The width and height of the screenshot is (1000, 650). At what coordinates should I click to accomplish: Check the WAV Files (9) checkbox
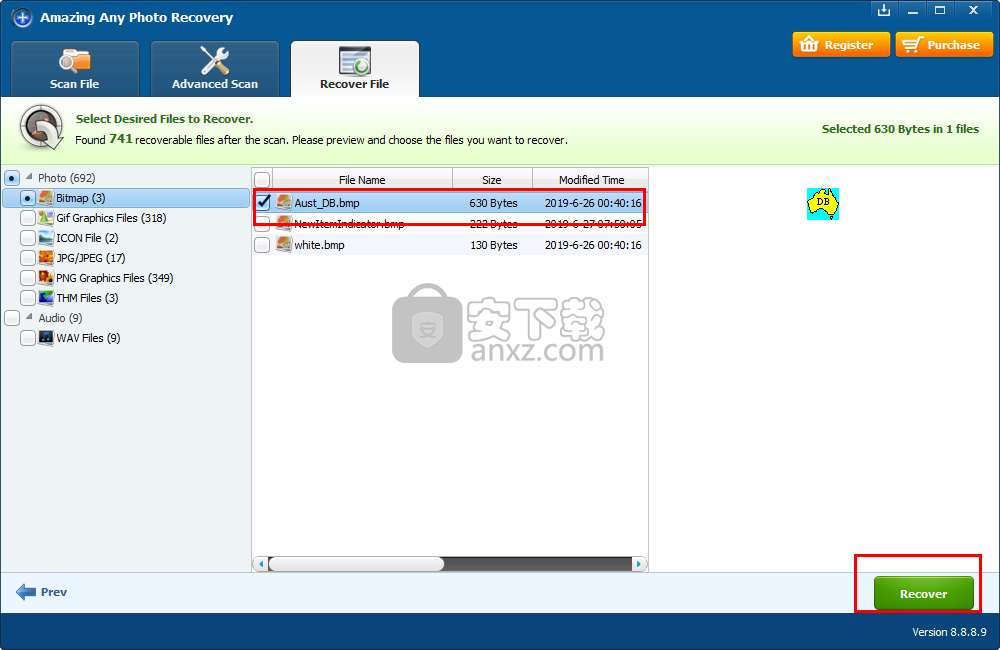(27, 338)
